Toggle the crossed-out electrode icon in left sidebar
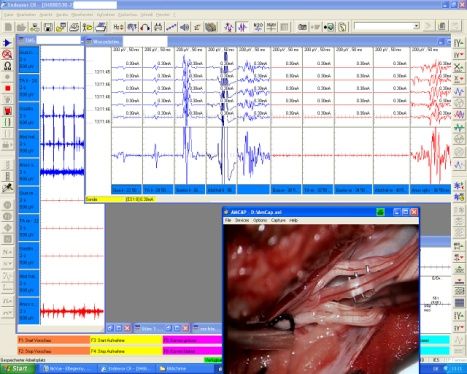 [7, 54]
